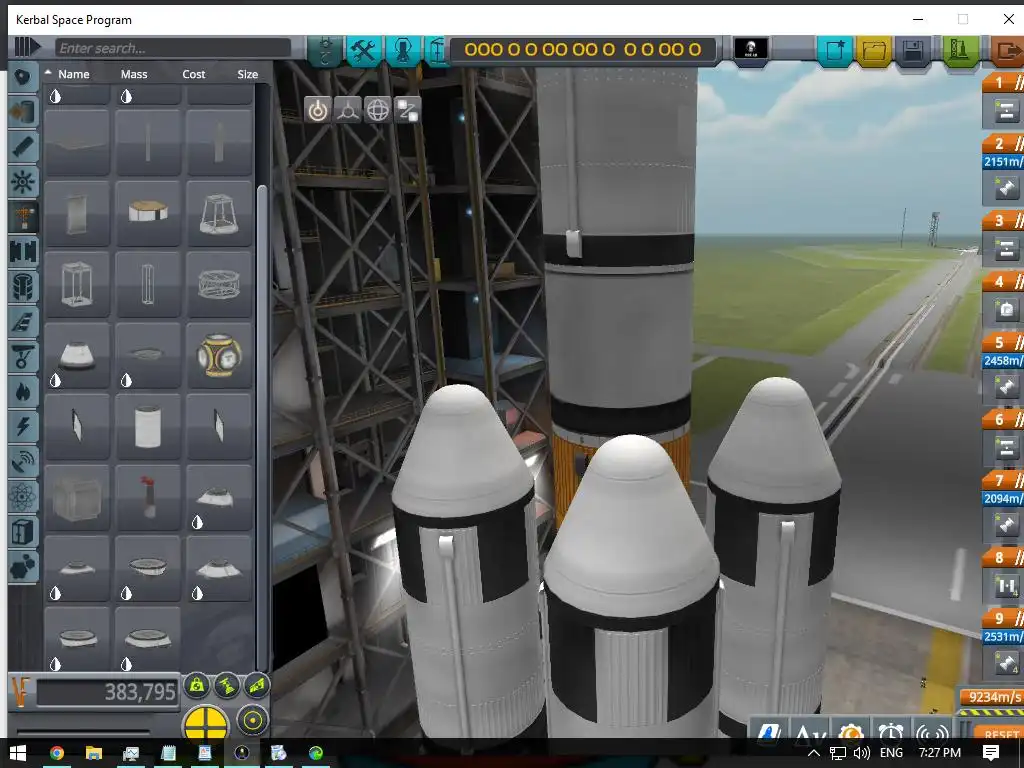Select the Re-root tool
This screenshot has height=768, width=1024.
(408, 110)
